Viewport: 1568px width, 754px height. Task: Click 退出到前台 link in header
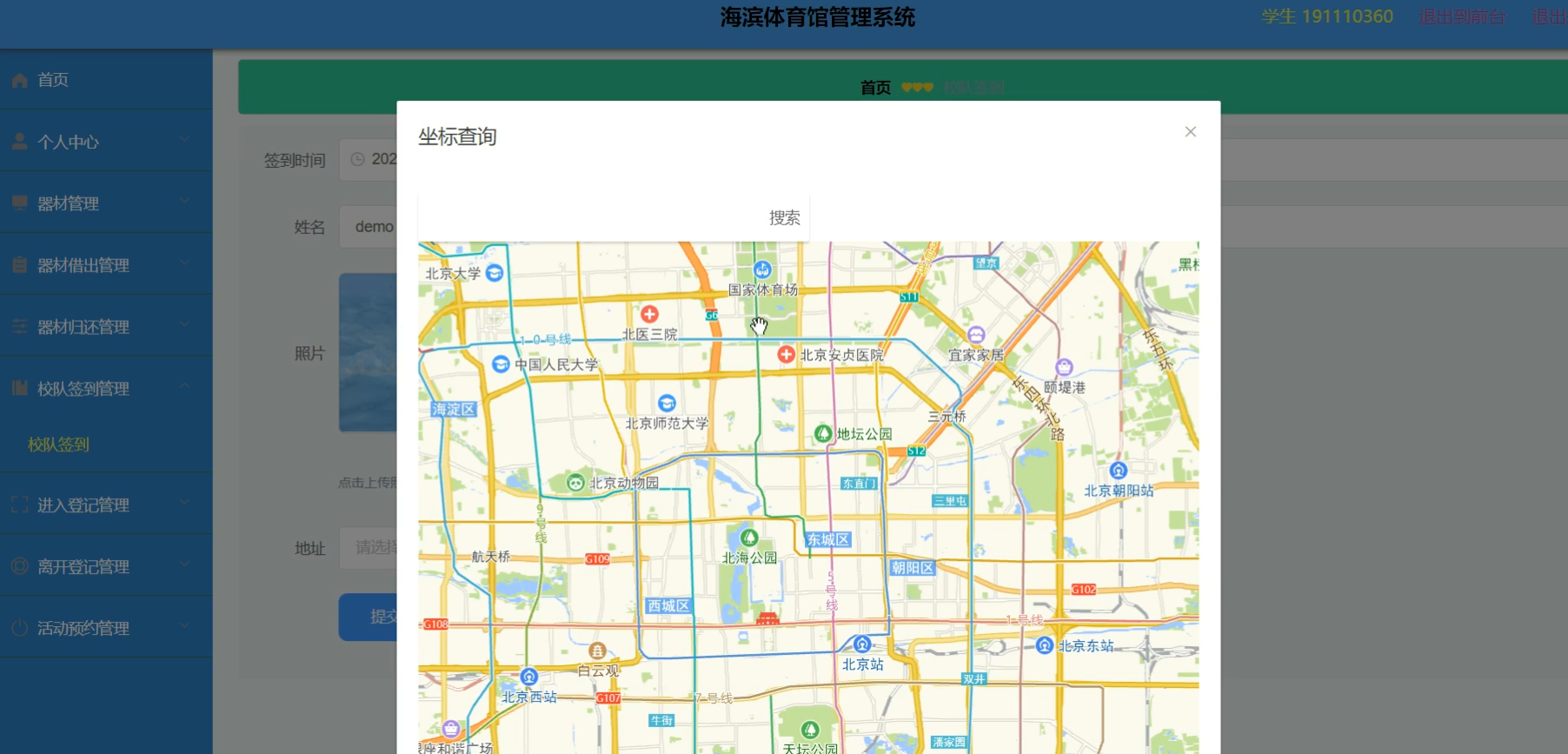(1462, 17)
